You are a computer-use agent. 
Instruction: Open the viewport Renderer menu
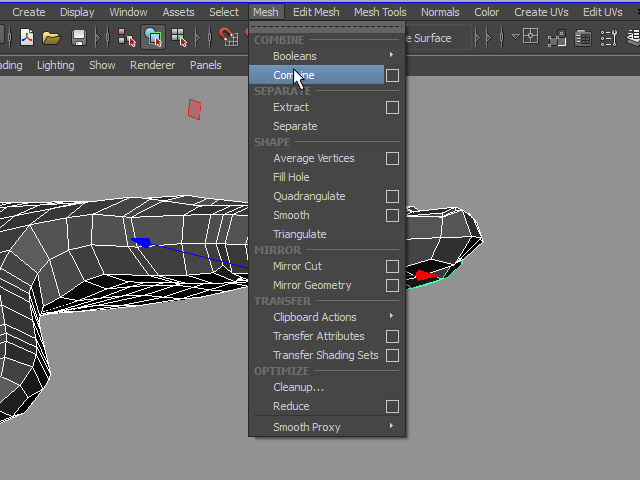152,65
